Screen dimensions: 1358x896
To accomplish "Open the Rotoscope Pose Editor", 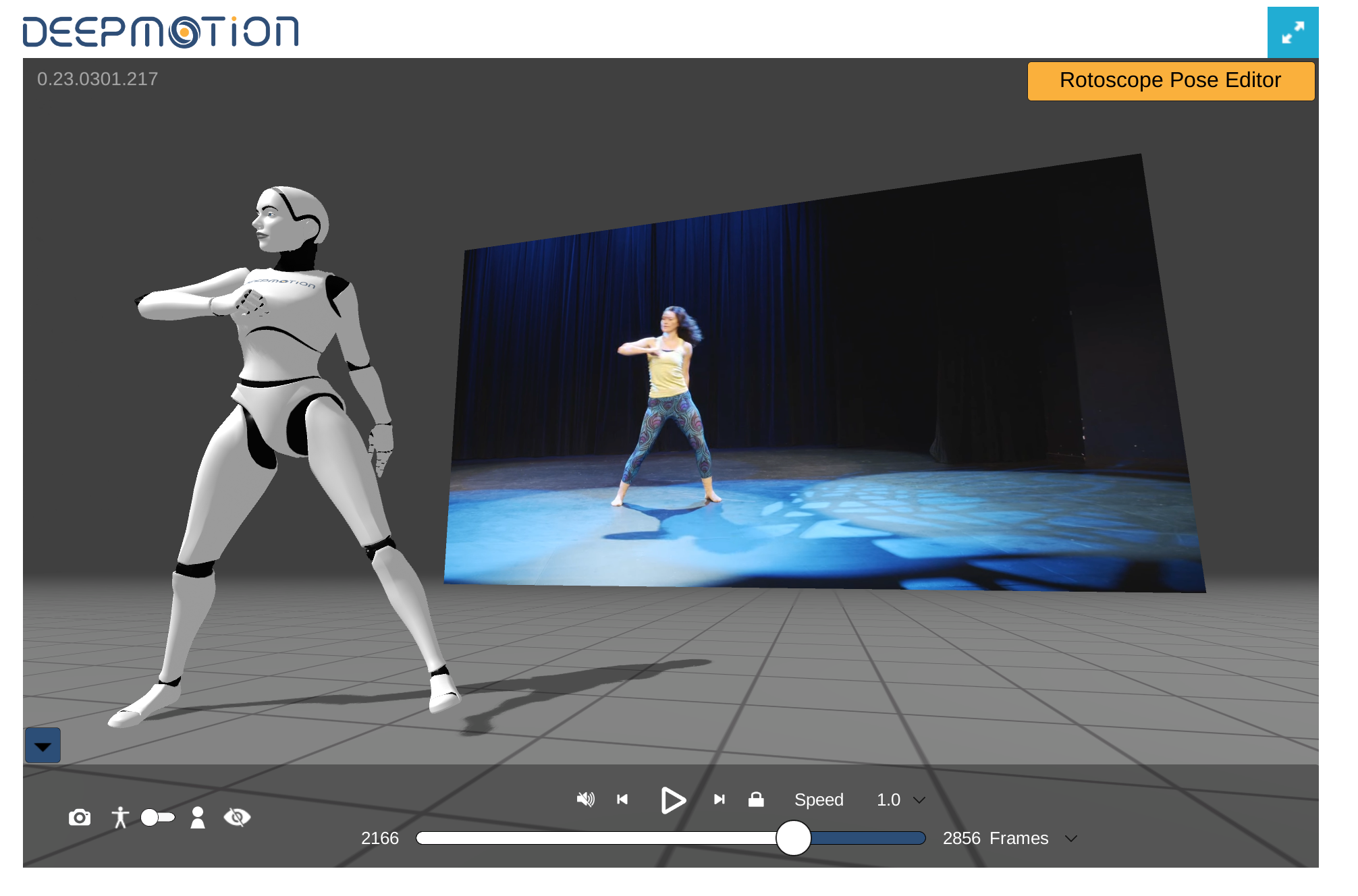I will pyautogui.click(x=1170, y=81).
